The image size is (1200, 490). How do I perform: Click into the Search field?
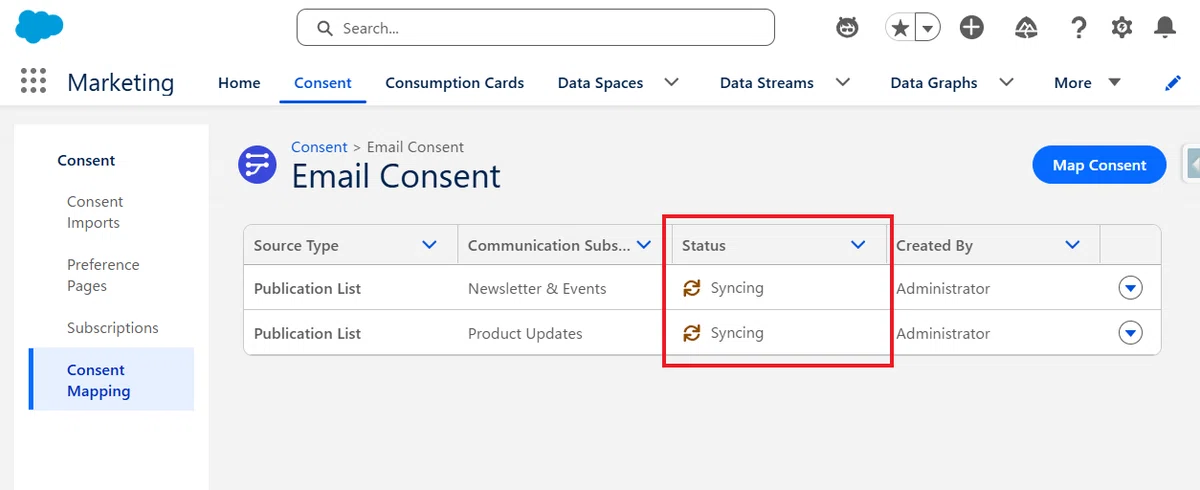coord(536,28)
